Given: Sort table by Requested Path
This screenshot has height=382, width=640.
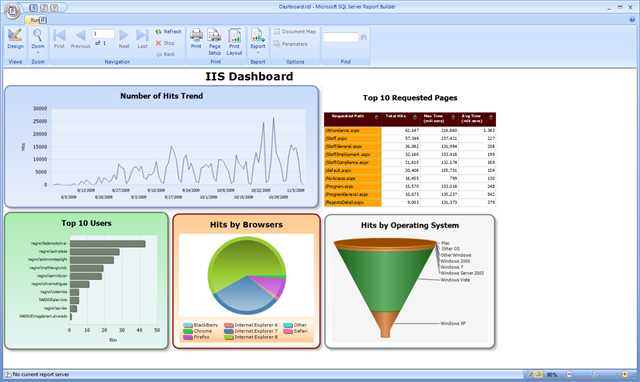Looking at the screenshot, I should [376, 118].
